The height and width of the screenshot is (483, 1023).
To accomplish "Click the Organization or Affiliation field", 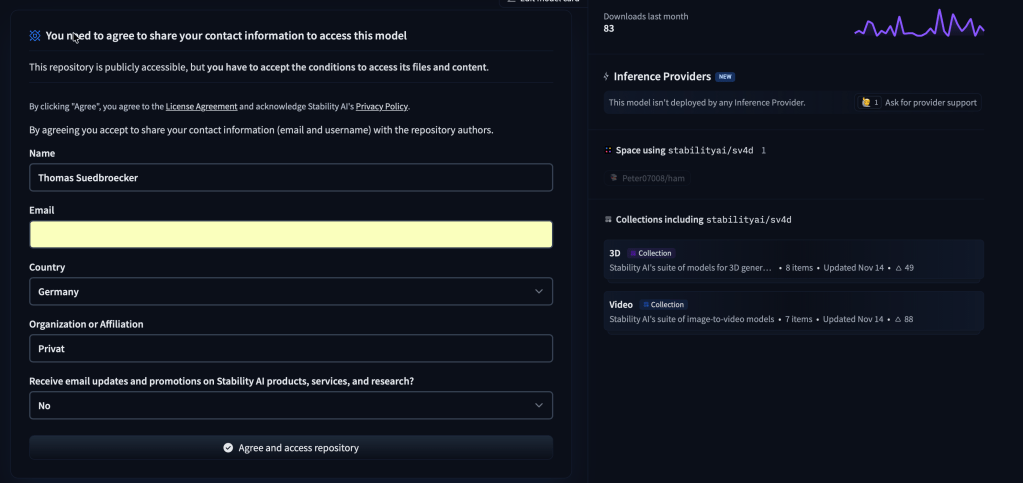I will 290,348.
